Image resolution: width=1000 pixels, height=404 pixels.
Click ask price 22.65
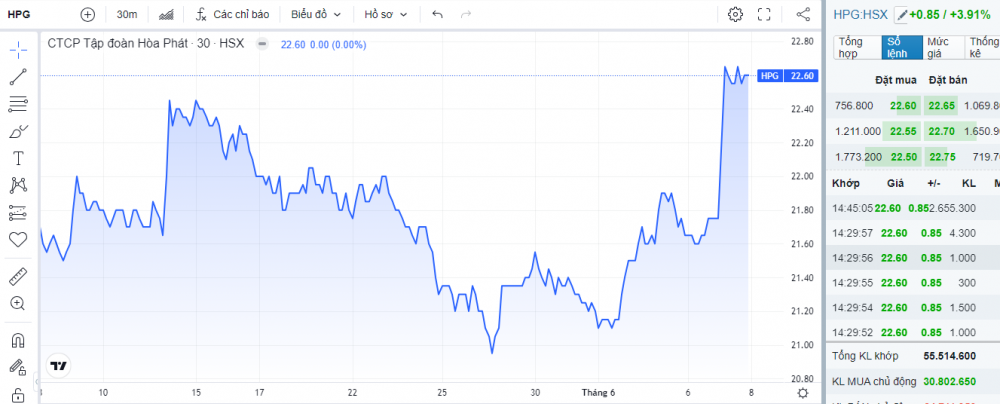pyautogui.click(x=941, y=105)
